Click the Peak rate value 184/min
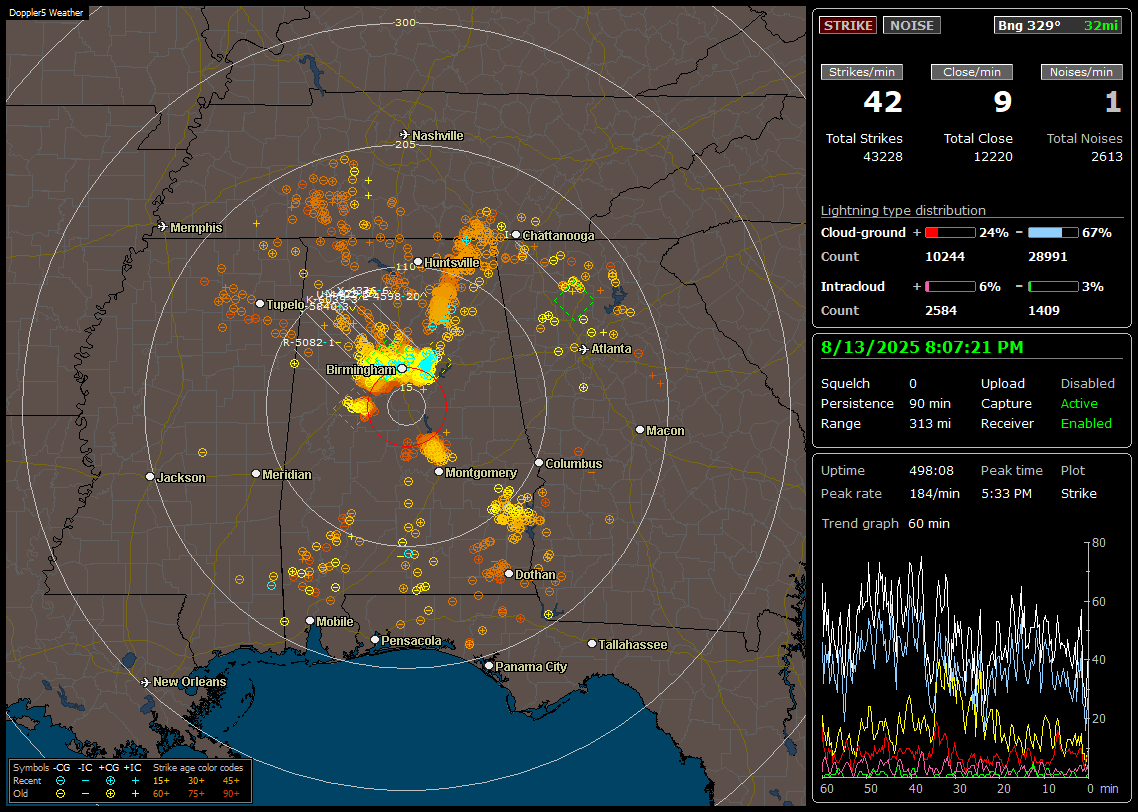The width and height of the screenshot is (1138, 812). [x=934, y=493]
